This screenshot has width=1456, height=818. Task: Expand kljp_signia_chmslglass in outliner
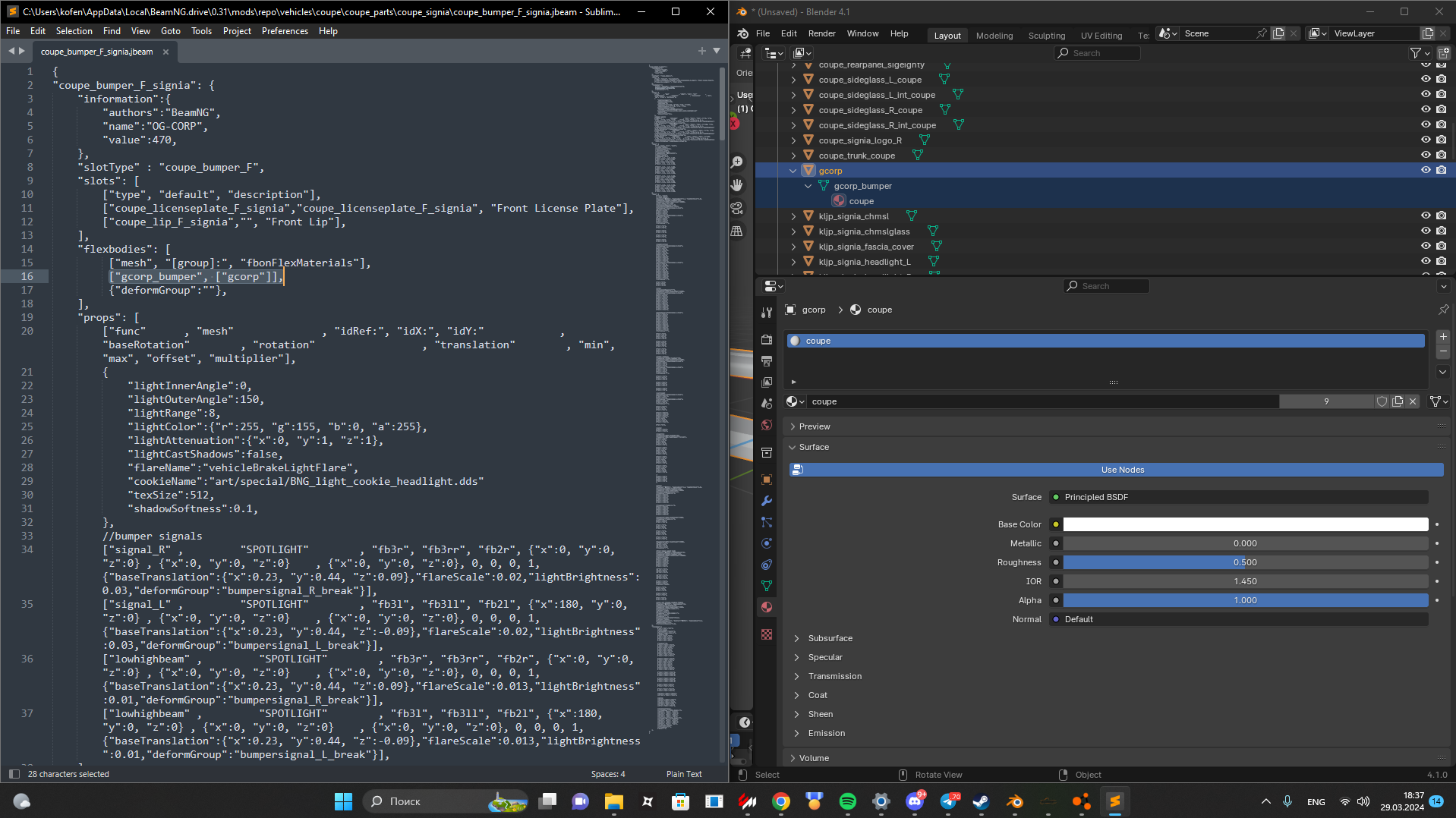point(793,231)
